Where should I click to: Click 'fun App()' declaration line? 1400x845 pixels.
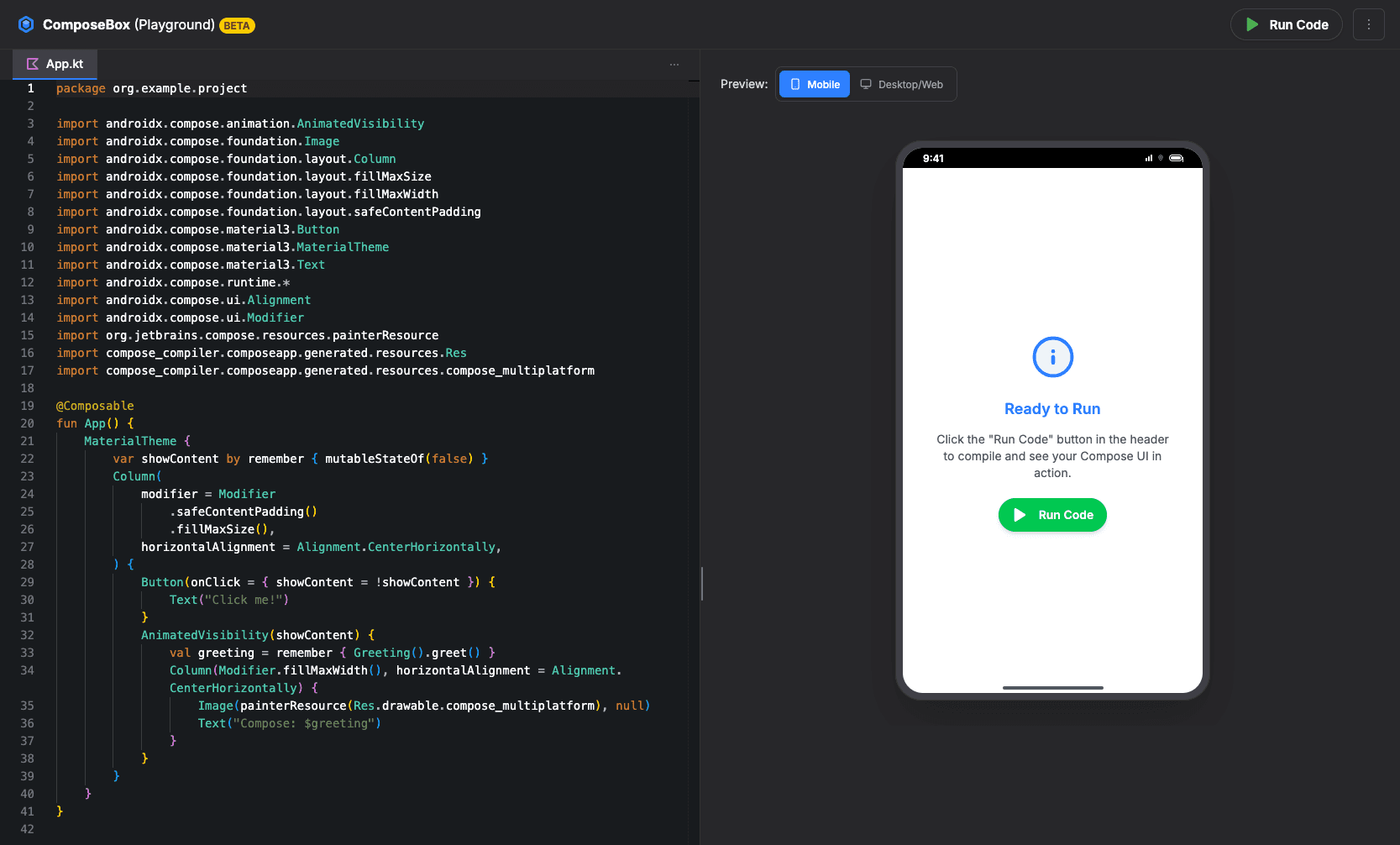[95, 423]
